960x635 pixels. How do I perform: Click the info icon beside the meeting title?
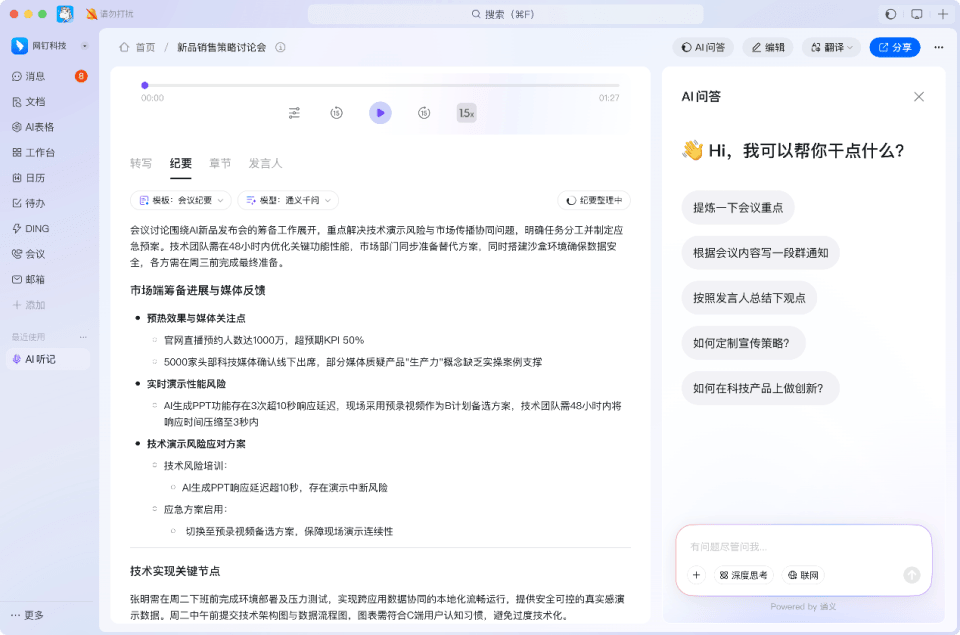[280, 47]
